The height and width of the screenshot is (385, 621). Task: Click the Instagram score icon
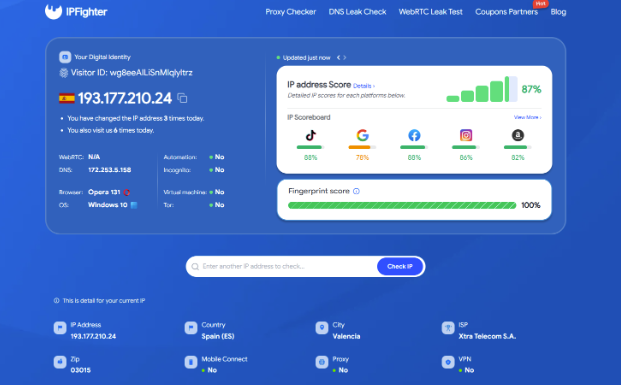(466, 135)
